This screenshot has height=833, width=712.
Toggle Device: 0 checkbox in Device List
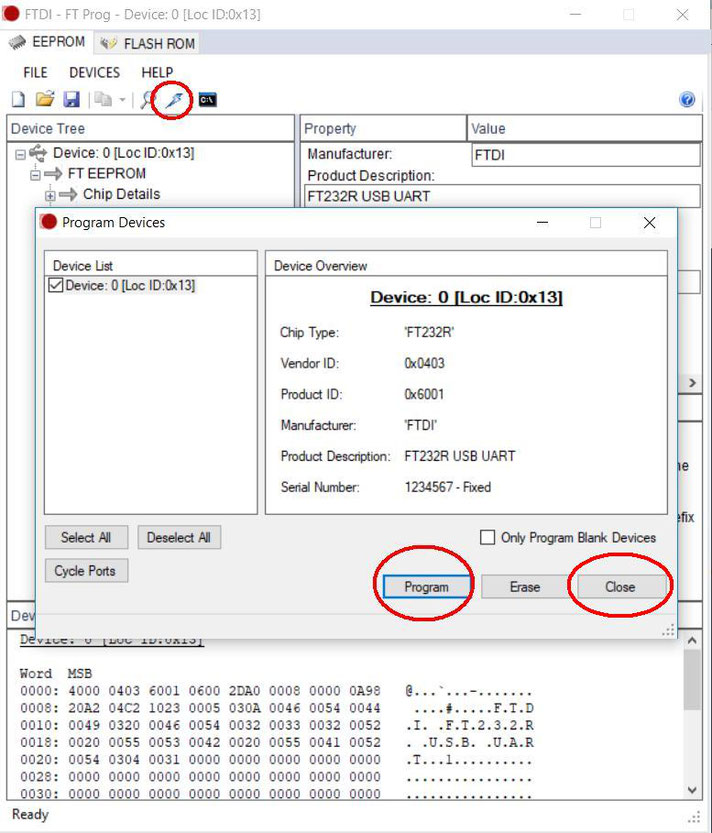(x=55, y=285)
